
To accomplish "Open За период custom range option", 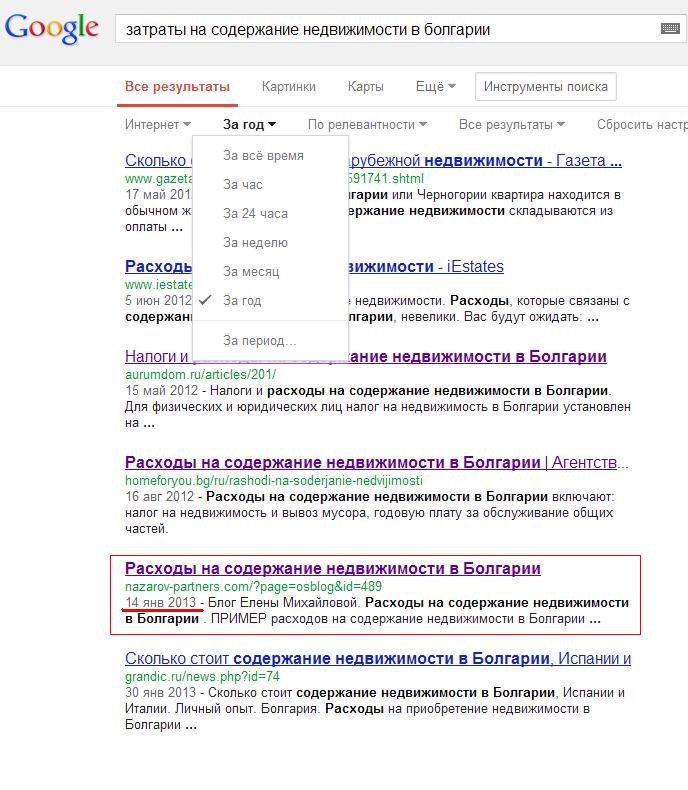I will (x=259, y=341).
